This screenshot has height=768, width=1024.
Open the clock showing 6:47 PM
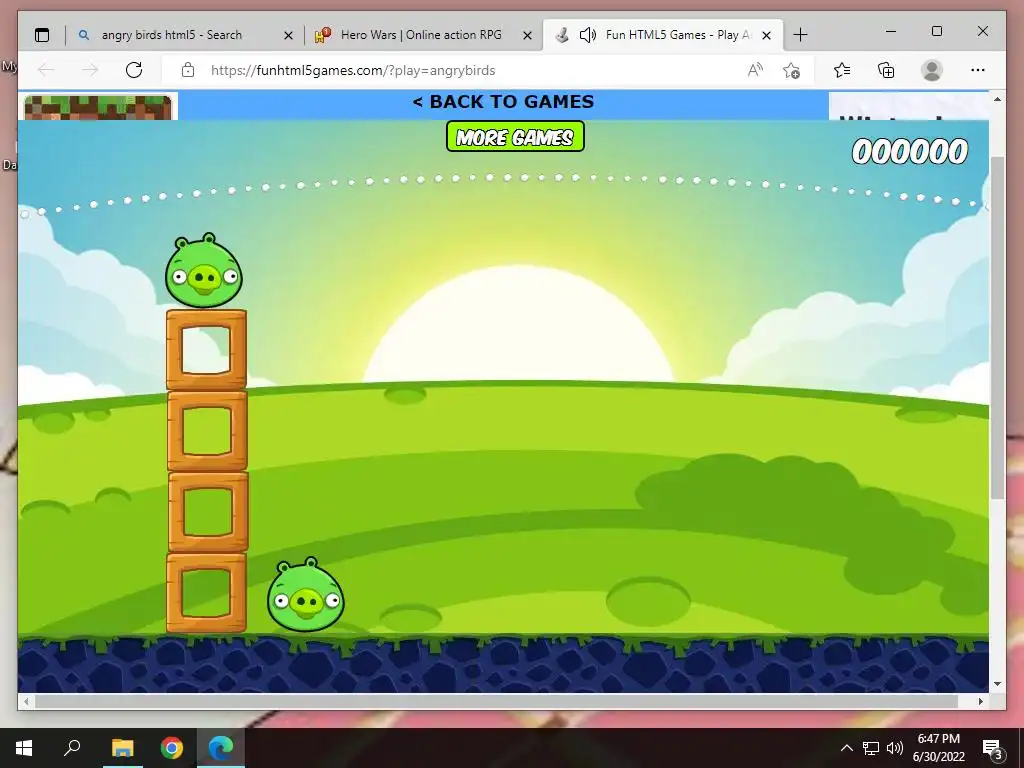point(938,748)
